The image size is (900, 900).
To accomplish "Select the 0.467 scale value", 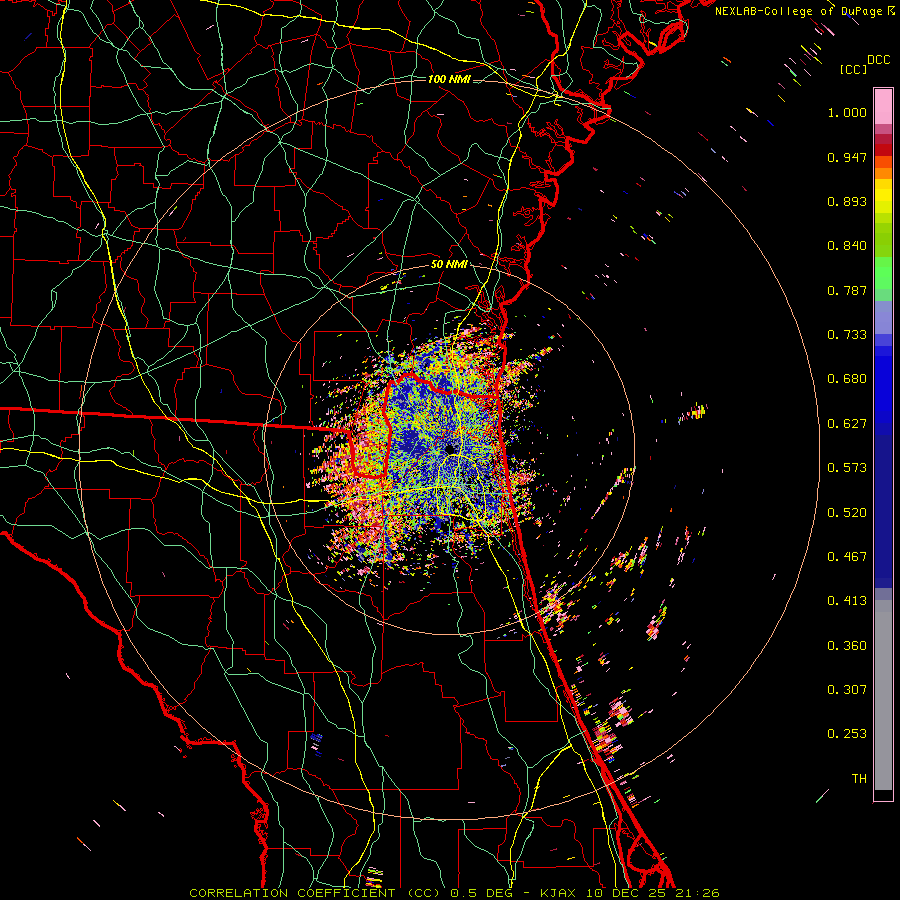I will [x=847, y=557].
